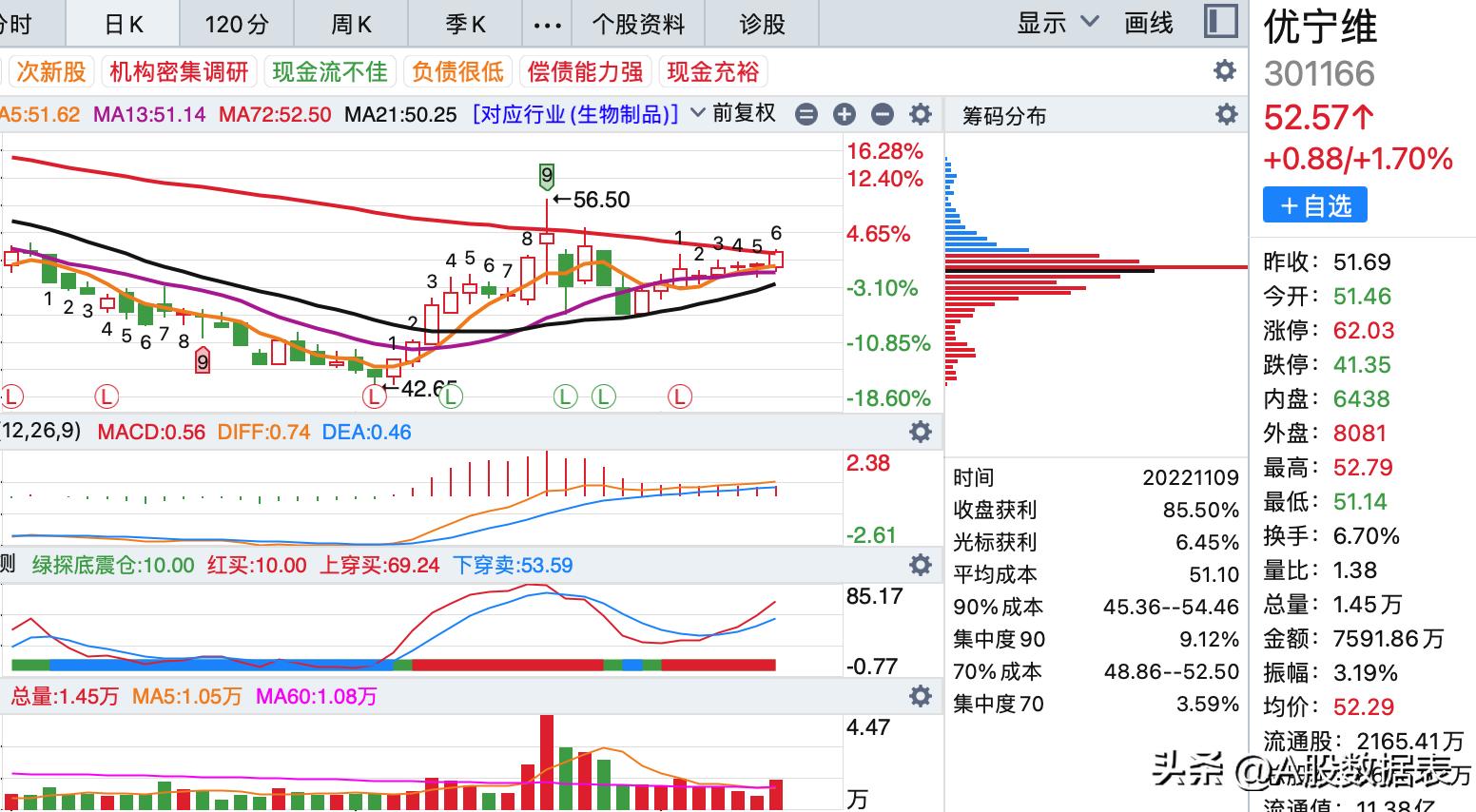The height and width of the screenshot is (812, 1476).
Task: Click the second minus icon before gear
Action: pos(883,115)
